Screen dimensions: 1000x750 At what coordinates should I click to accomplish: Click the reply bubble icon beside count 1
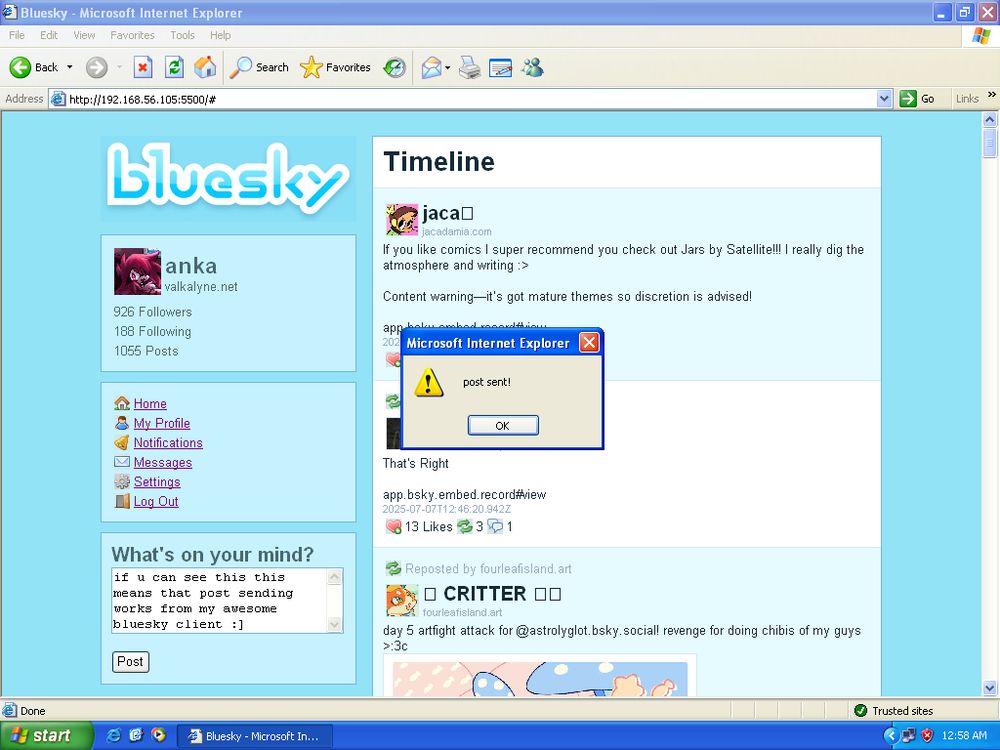click(x=495, y=527)
